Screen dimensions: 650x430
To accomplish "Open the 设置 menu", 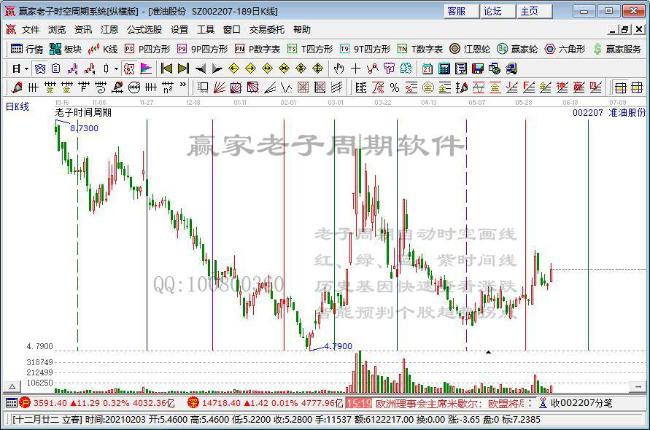I will click(179, 29).
